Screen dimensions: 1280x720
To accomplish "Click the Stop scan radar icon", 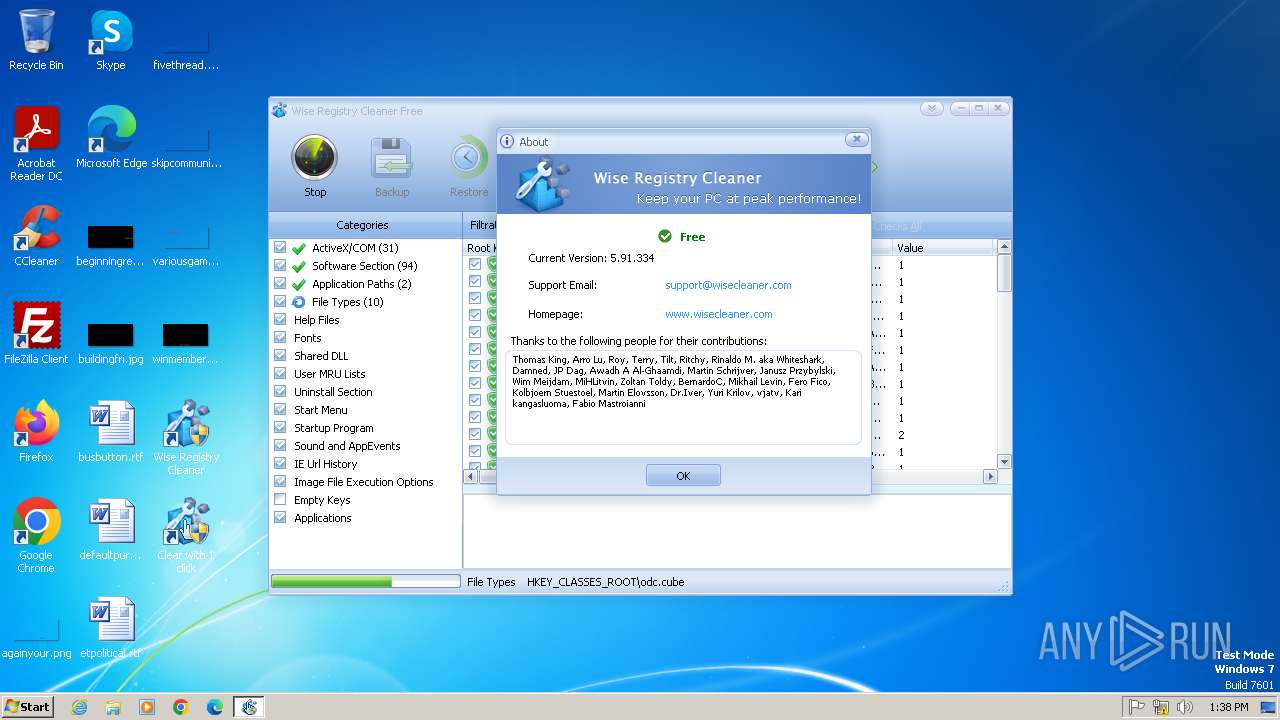I will (314, 159).
